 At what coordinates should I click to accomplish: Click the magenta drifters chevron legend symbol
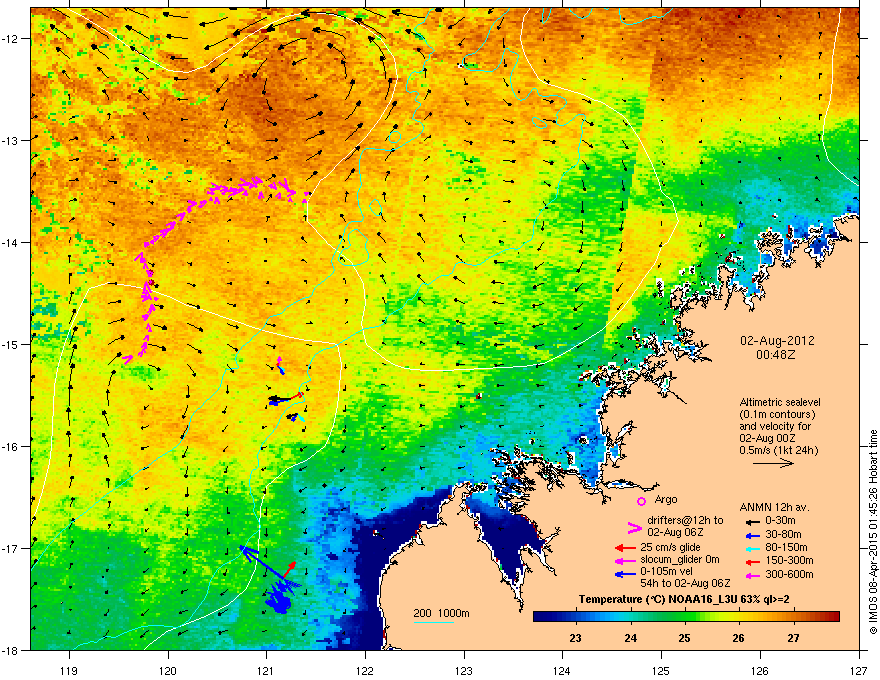(x=635, y=527)
